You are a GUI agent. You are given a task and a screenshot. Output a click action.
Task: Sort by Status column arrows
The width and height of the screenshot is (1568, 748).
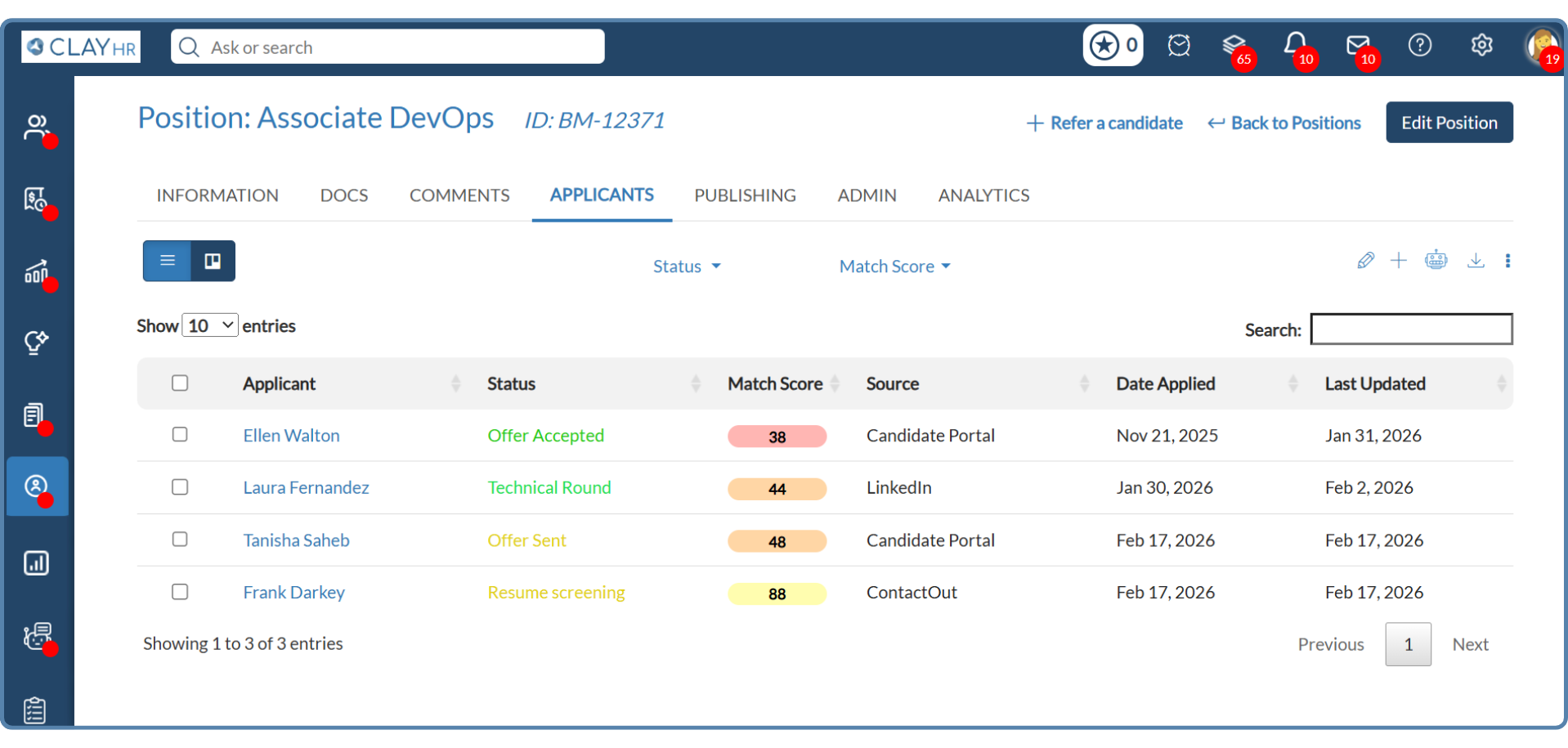696,383
